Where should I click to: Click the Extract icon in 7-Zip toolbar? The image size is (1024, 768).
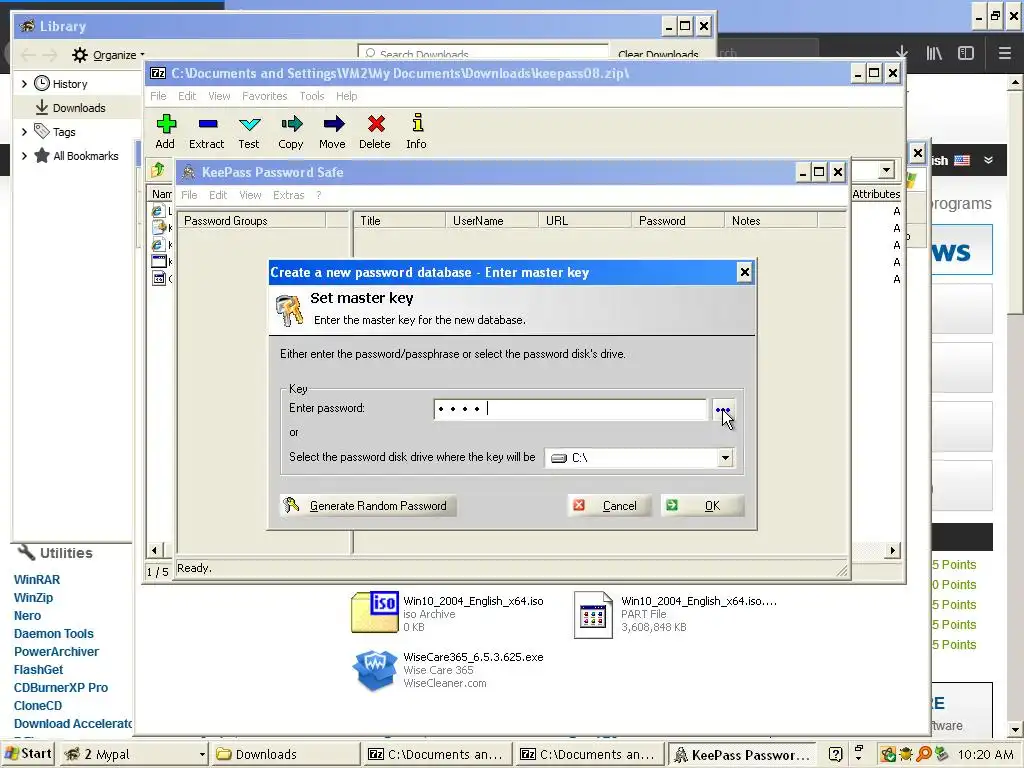[208, 124]
